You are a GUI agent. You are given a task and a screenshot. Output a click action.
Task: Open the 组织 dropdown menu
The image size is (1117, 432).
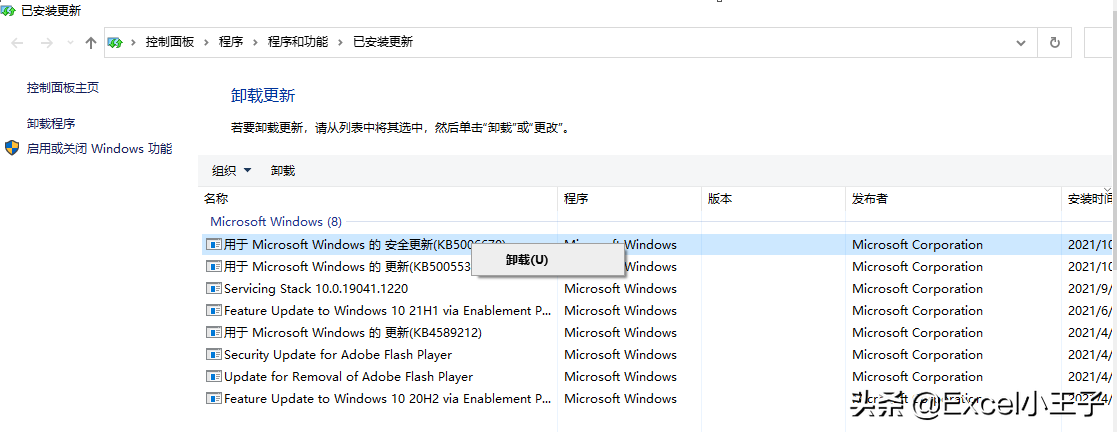click(232, 170)
